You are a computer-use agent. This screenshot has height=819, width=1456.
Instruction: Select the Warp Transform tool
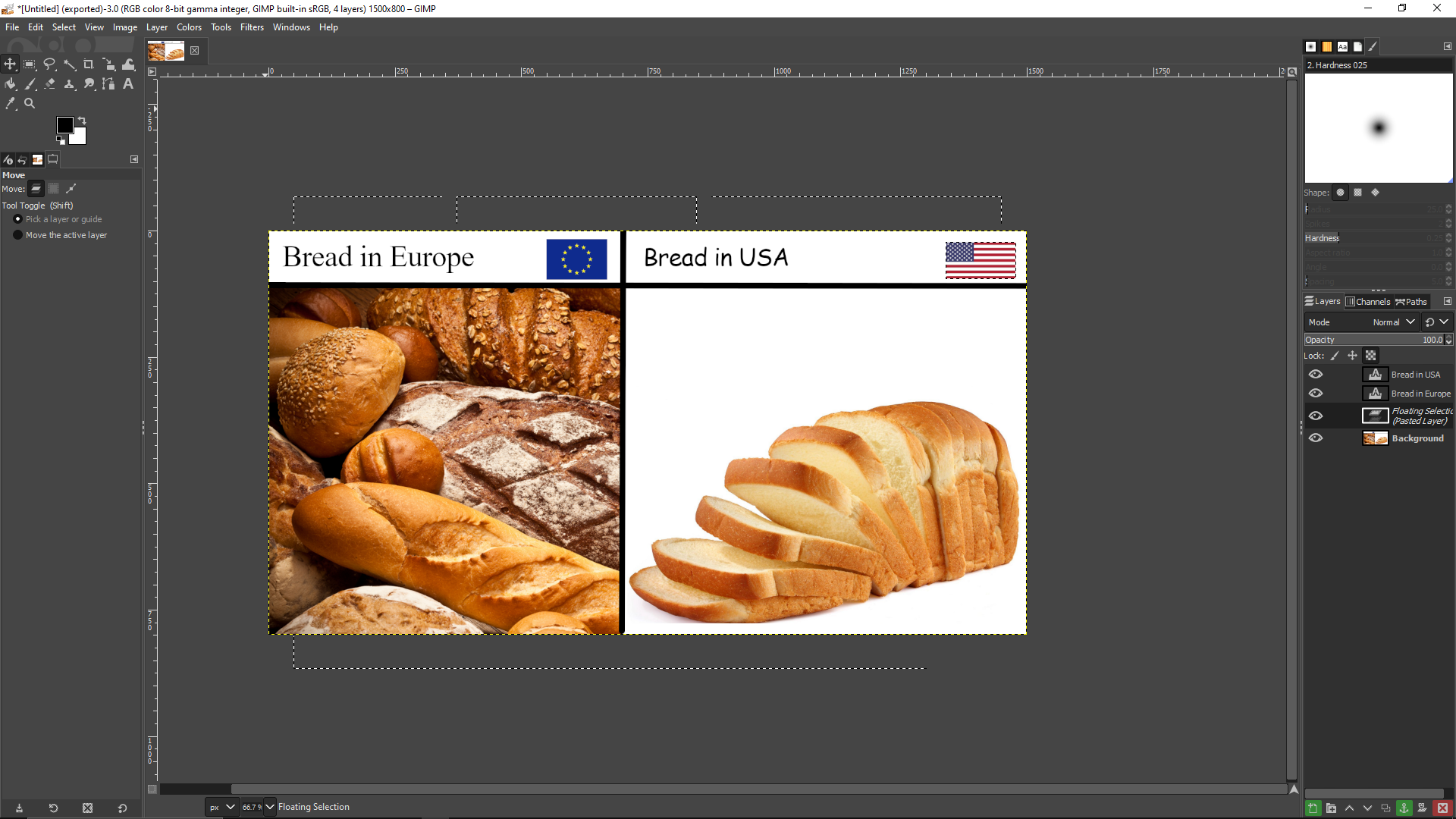(x=128, y=64)
